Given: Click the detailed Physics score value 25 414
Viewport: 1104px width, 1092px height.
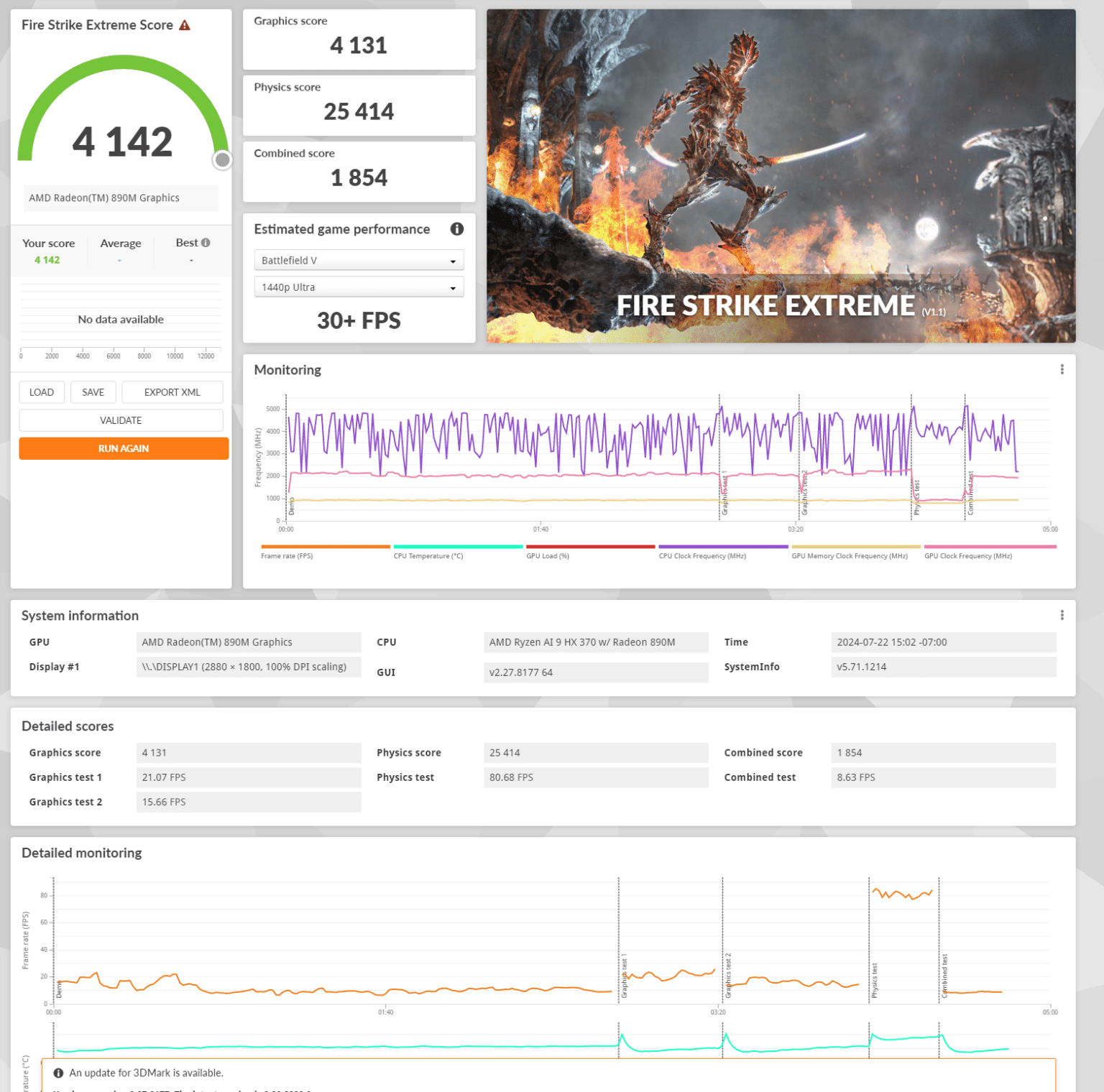Looking at the screenshot, I should (596, 753).
